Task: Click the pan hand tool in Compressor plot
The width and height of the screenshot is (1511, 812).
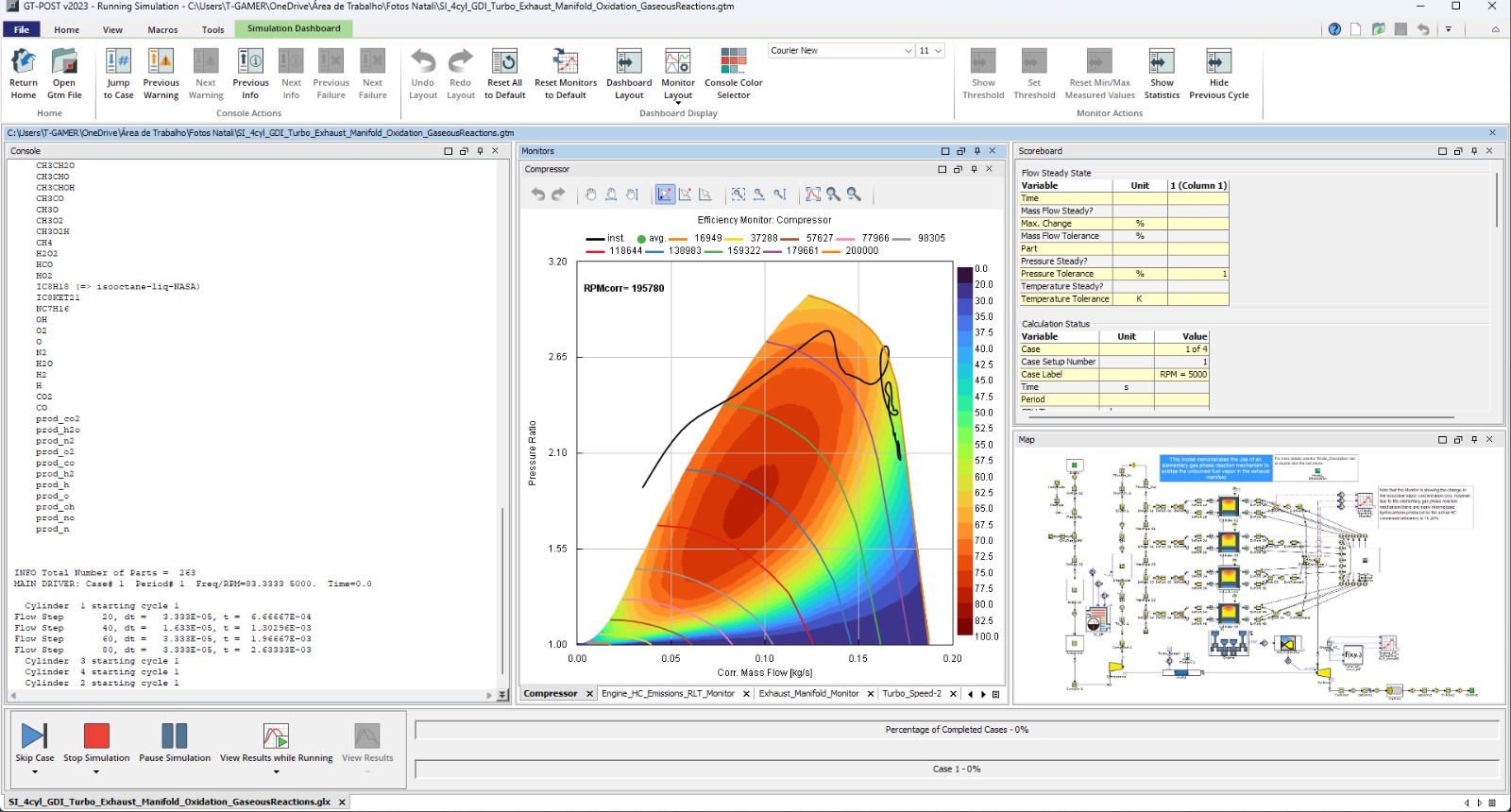Action: (590, 195)
